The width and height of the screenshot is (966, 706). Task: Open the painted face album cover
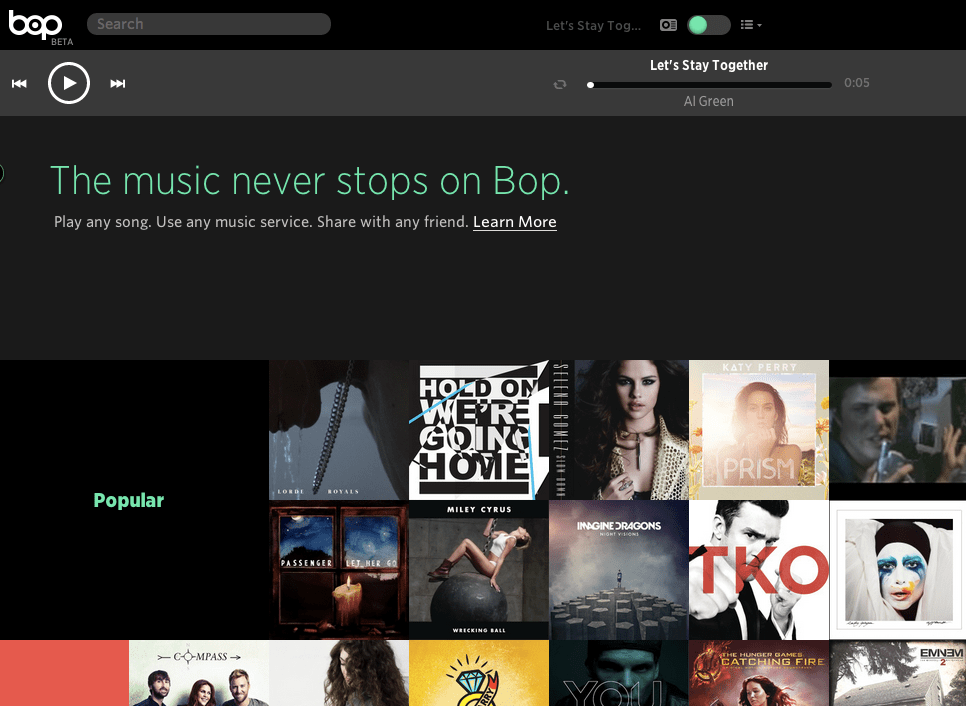click(x=898, y=570)
